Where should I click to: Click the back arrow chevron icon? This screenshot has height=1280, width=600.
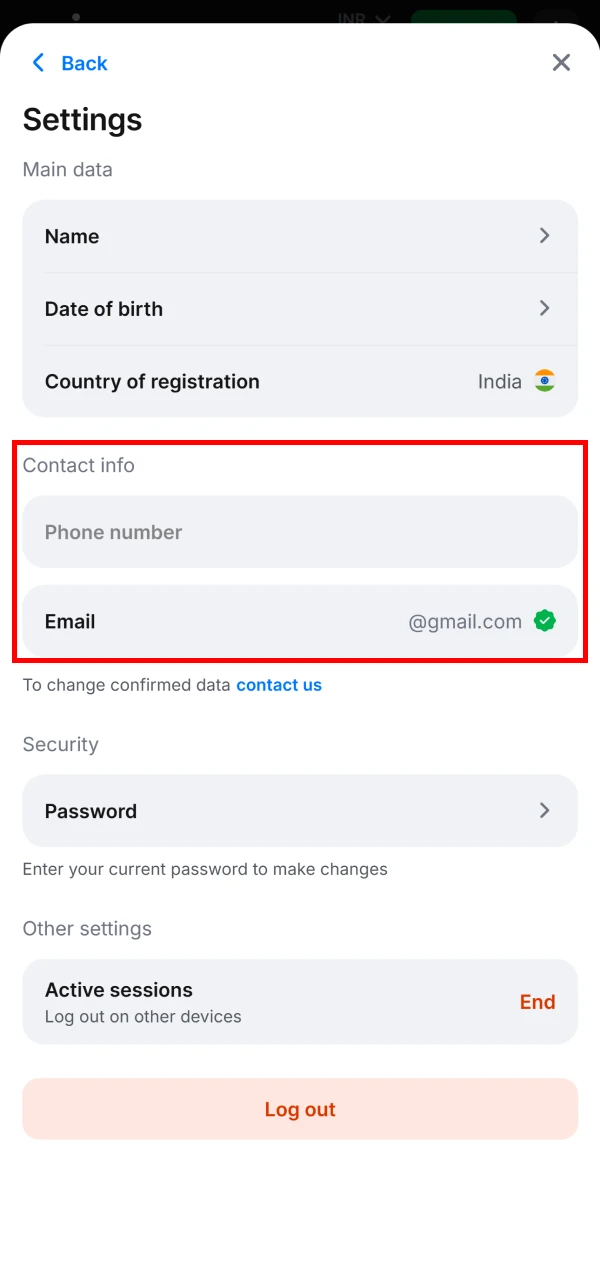38,62
